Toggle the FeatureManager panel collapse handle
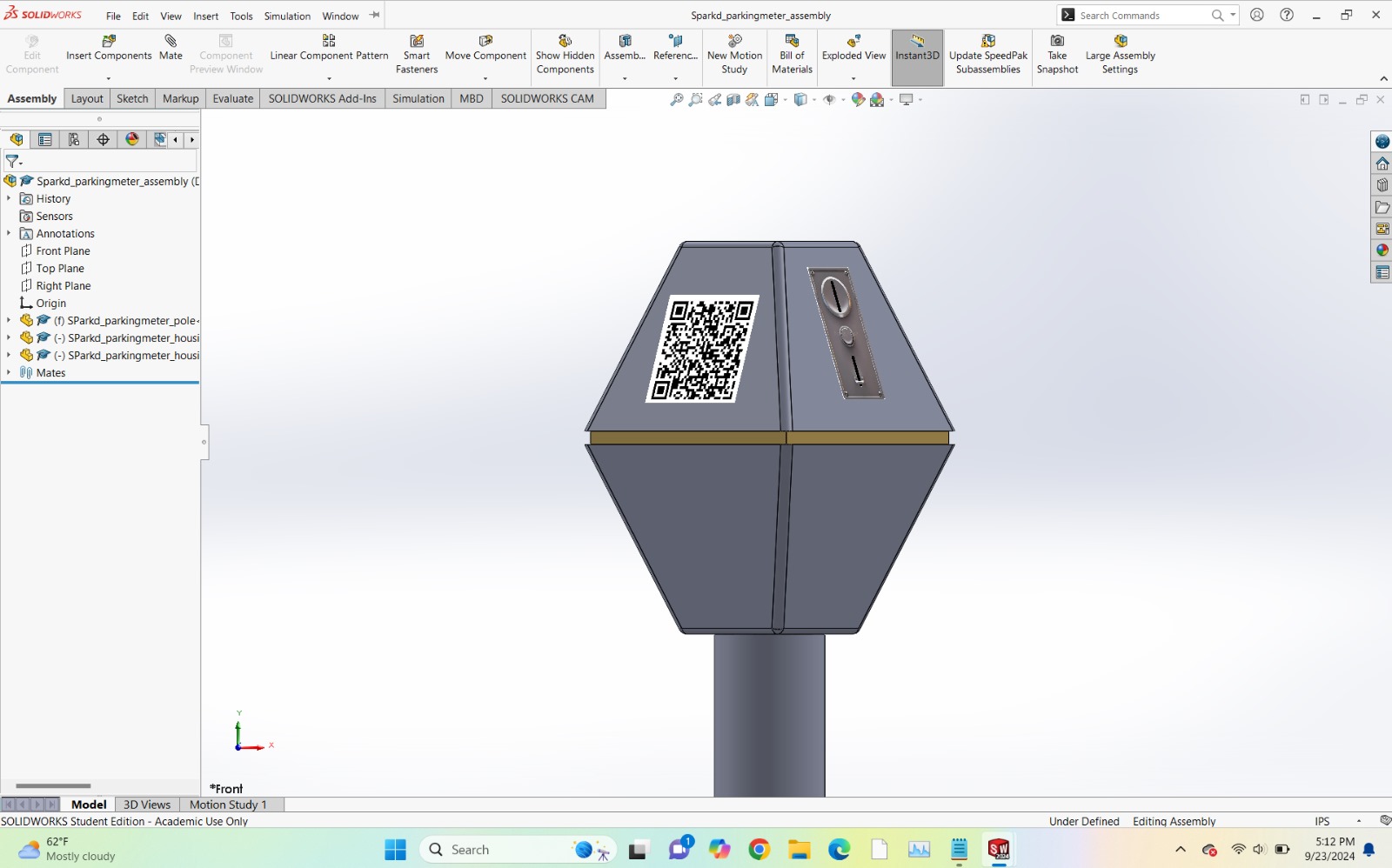Viewport: 1392px width, 868px height. tap(204, 442)
